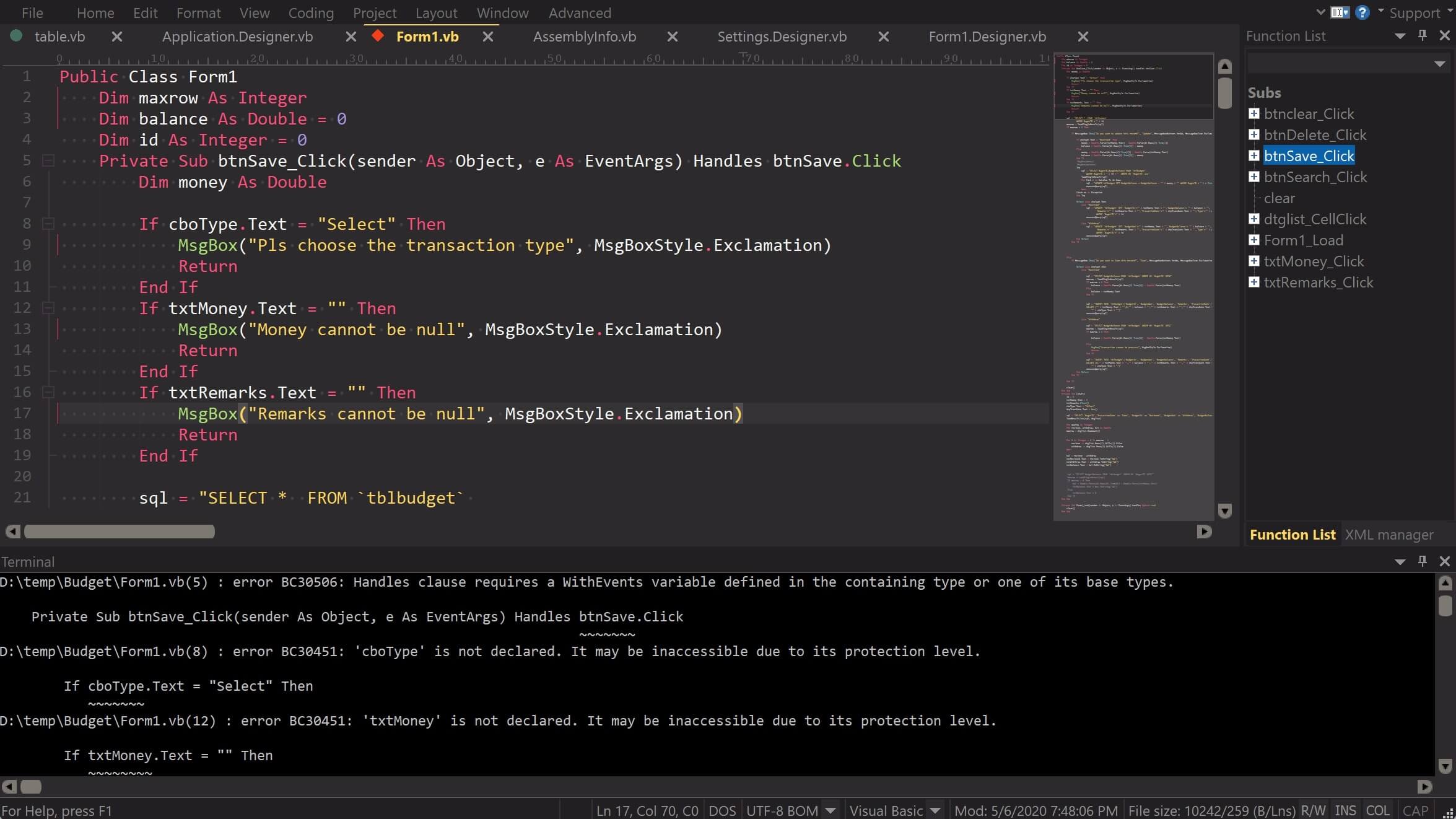The image size is (1456, 819).
Task: Close the Form1.vb tab
Action: 487,37
